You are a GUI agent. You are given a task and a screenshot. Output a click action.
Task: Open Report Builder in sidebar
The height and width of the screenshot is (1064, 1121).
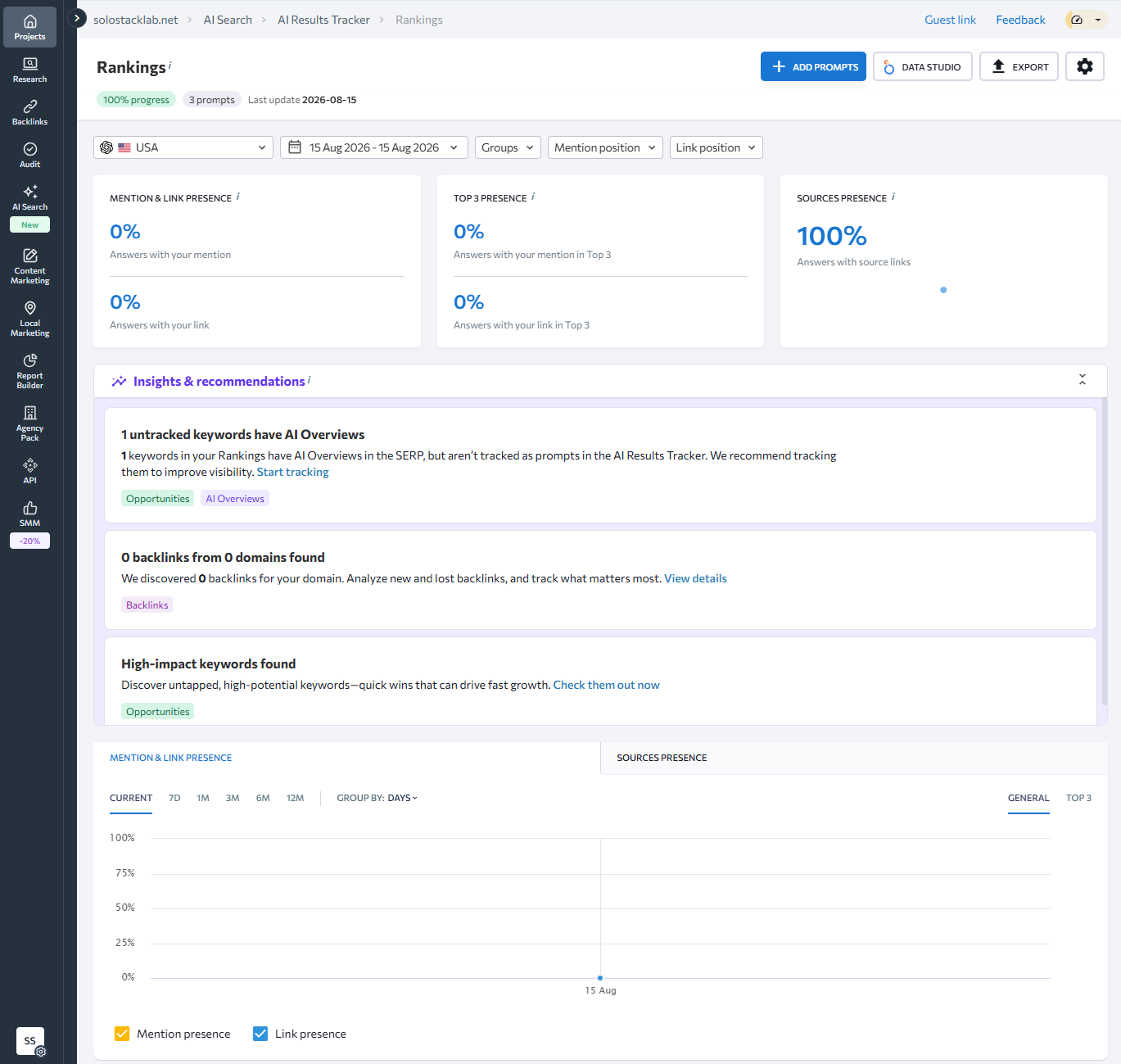[29, 371]
